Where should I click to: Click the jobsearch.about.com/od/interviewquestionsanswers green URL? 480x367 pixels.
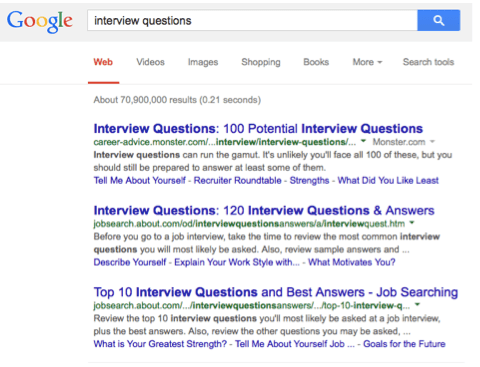[249, 224]
